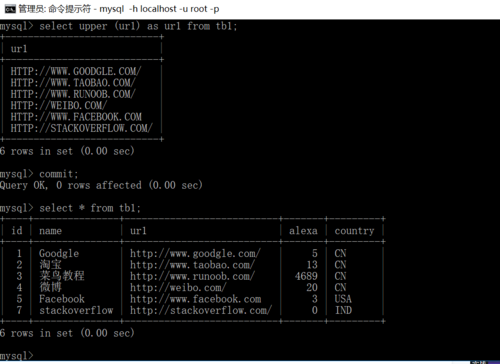This screenshot has width=500, height=364.
Task: Click the url cell http://stackoverflow.com/
Action: click(201, 310)
